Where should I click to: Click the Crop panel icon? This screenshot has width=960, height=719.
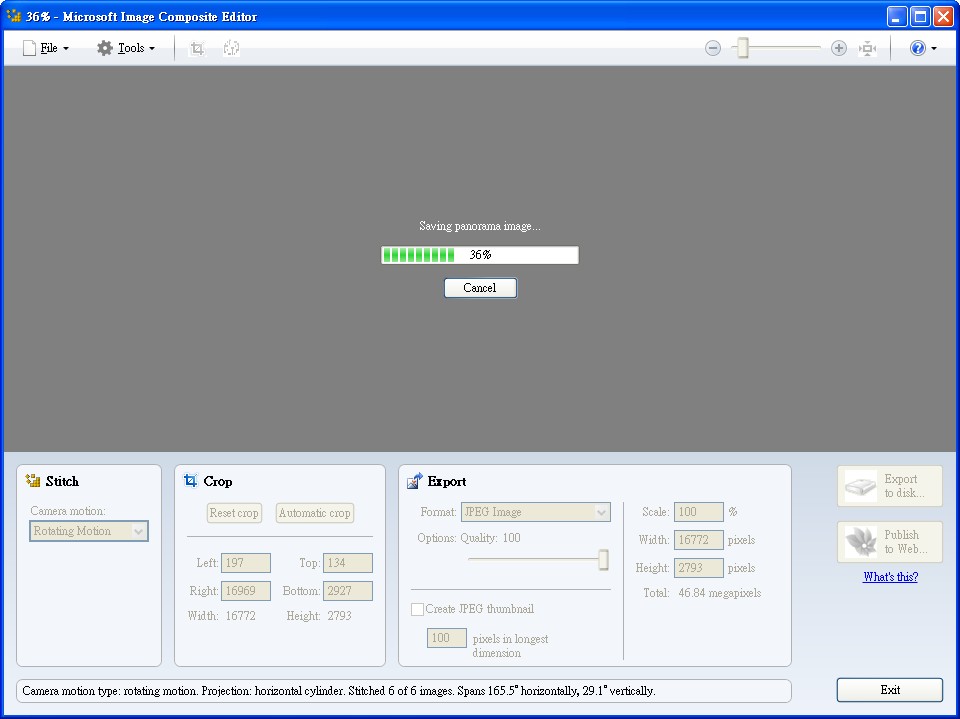click(x=190, y=481)
